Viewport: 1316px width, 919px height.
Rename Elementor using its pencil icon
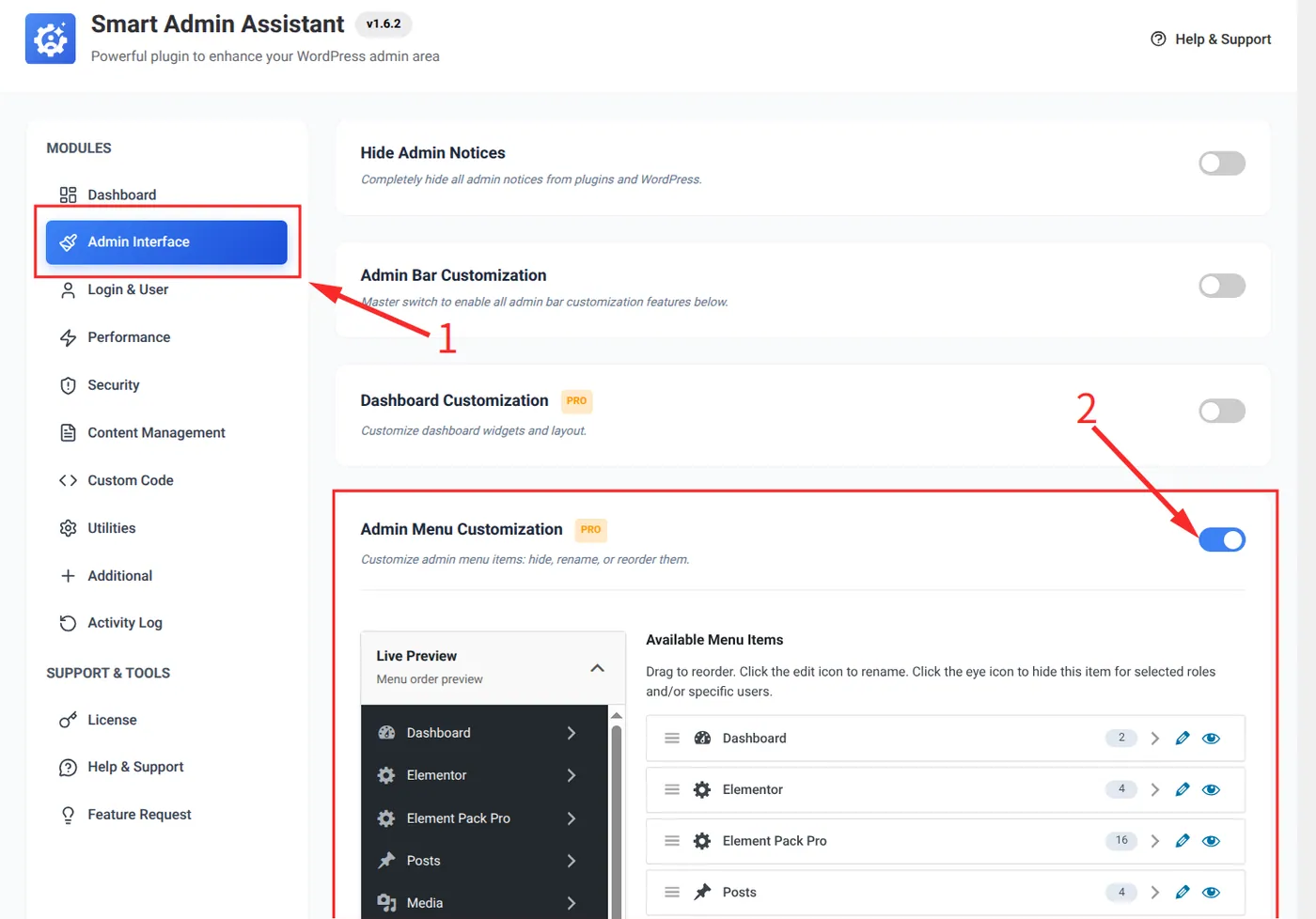point(1183,789)
